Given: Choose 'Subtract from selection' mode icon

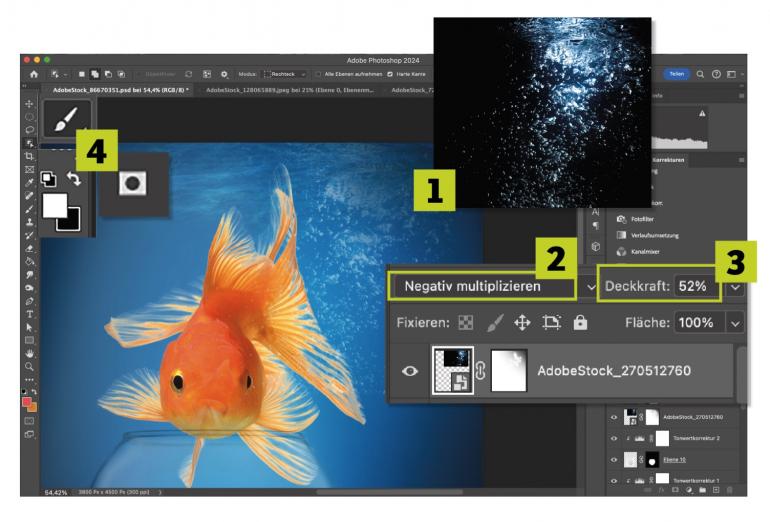Looking at the screenshot, I should [x=108, y=74].
